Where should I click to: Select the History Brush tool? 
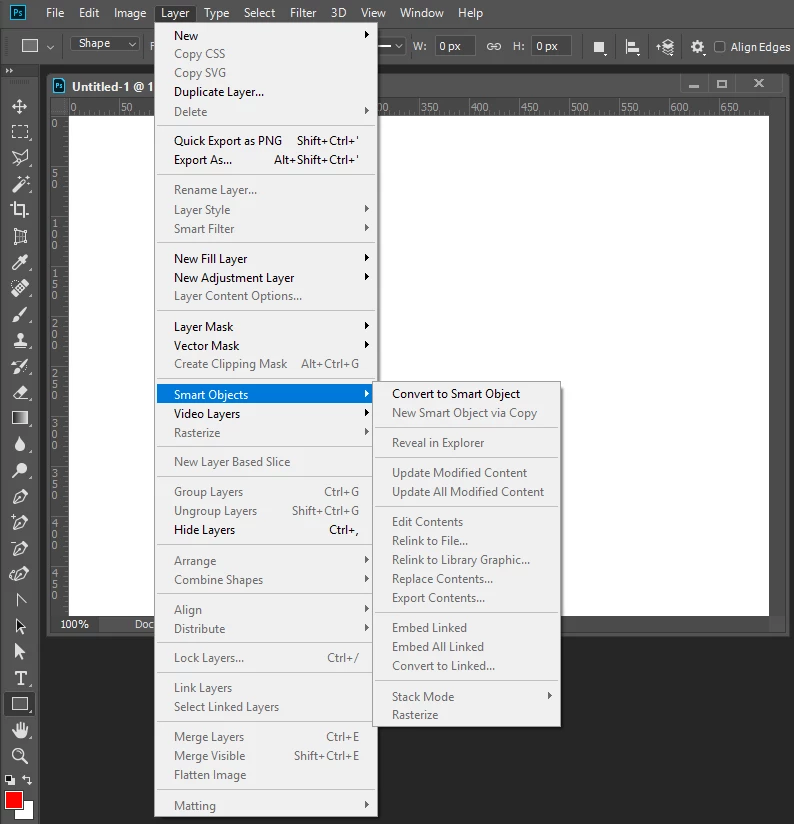click(x=20, y=366)
